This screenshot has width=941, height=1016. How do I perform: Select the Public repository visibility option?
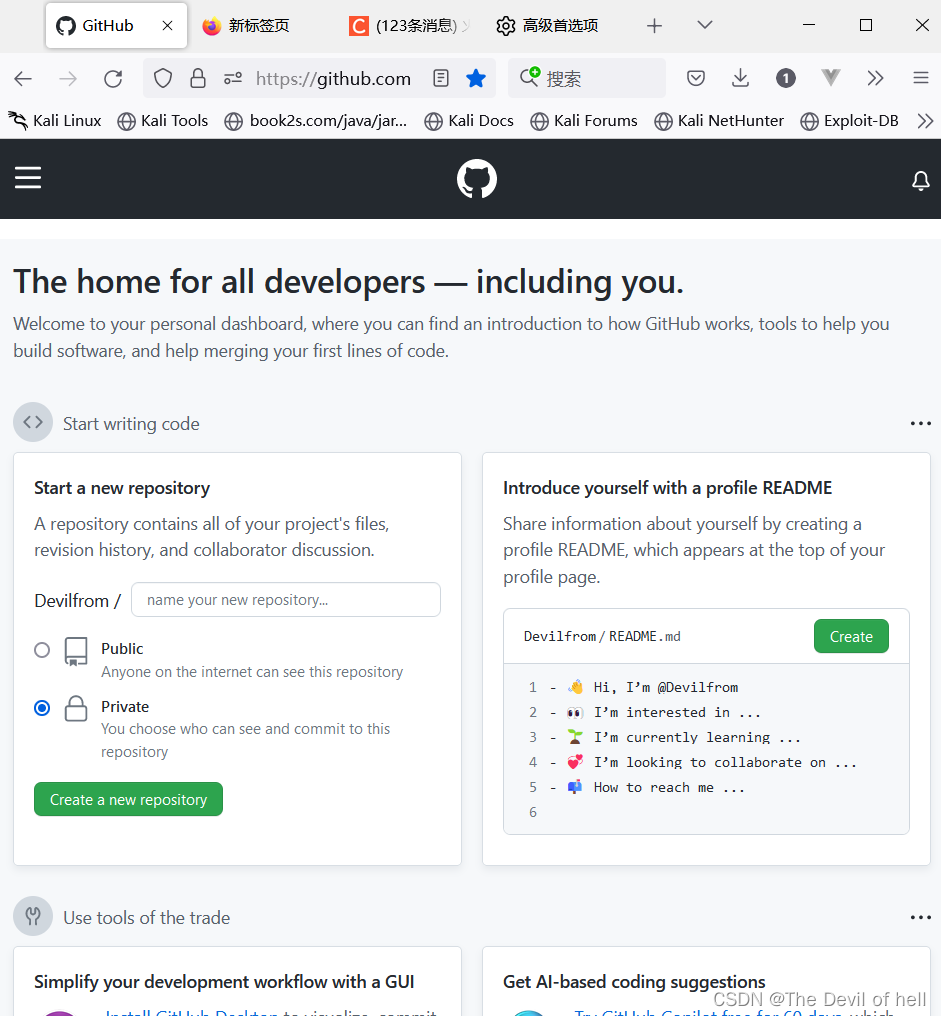coord(42,649)
